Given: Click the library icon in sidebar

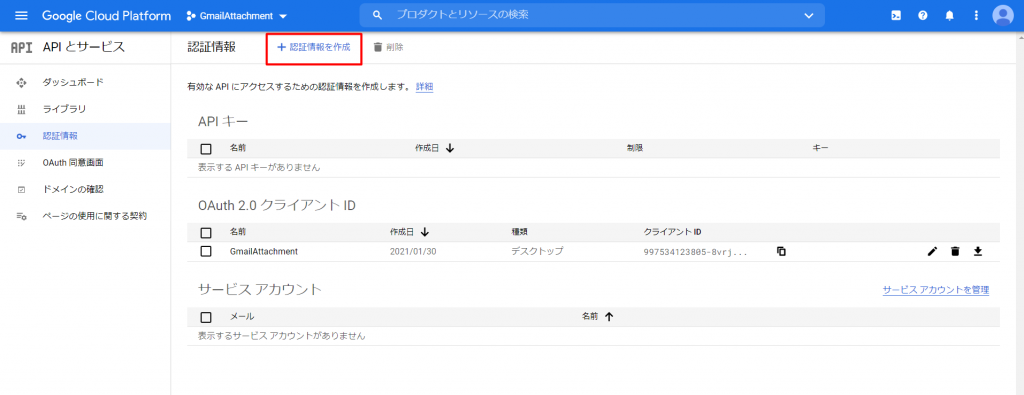Looking at the screenshot, I should click(x=21, y=110).
